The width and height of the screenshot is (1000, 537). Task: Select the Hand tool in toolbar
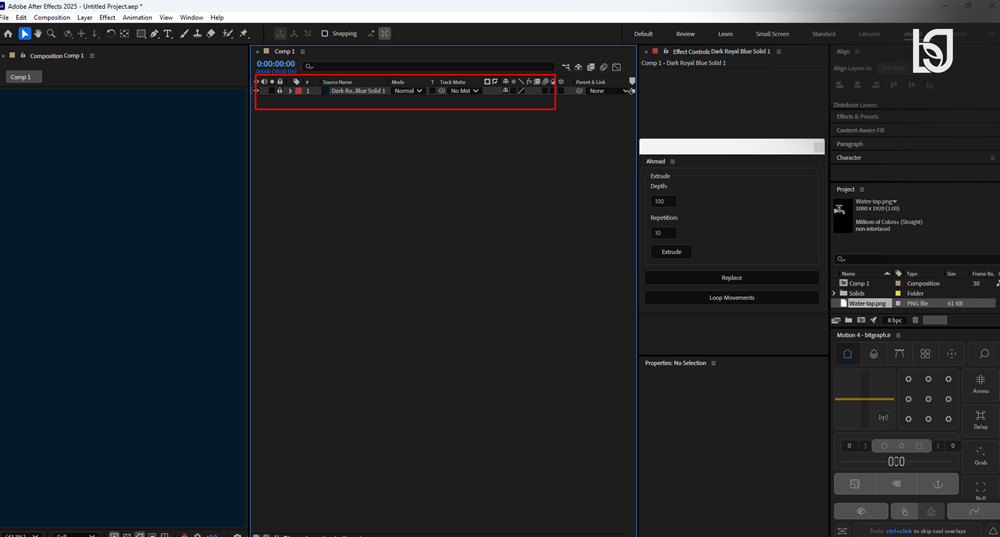tap(38, 34)
